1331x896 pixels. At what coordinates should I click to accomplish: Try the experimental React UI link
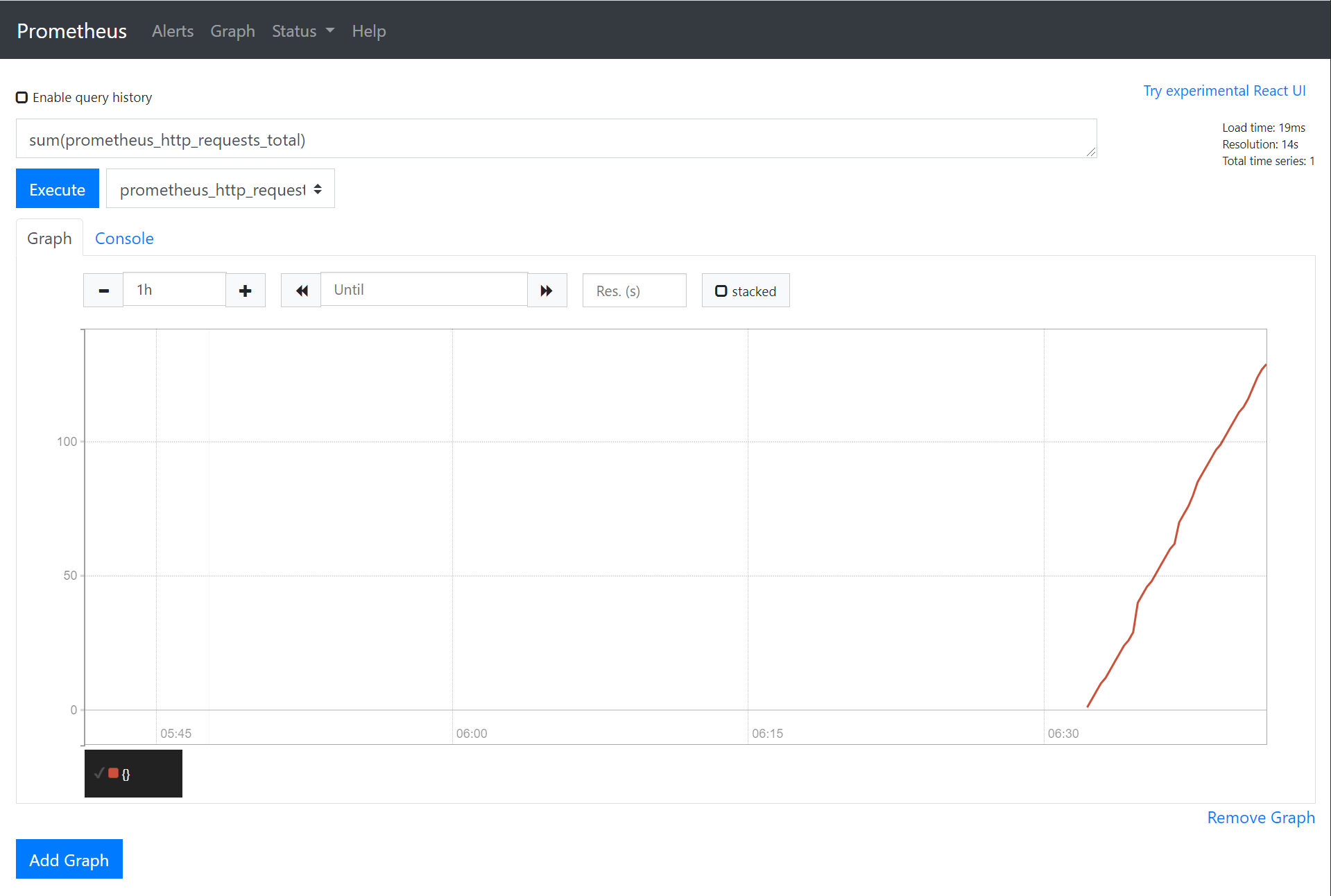pos(1224,91)
